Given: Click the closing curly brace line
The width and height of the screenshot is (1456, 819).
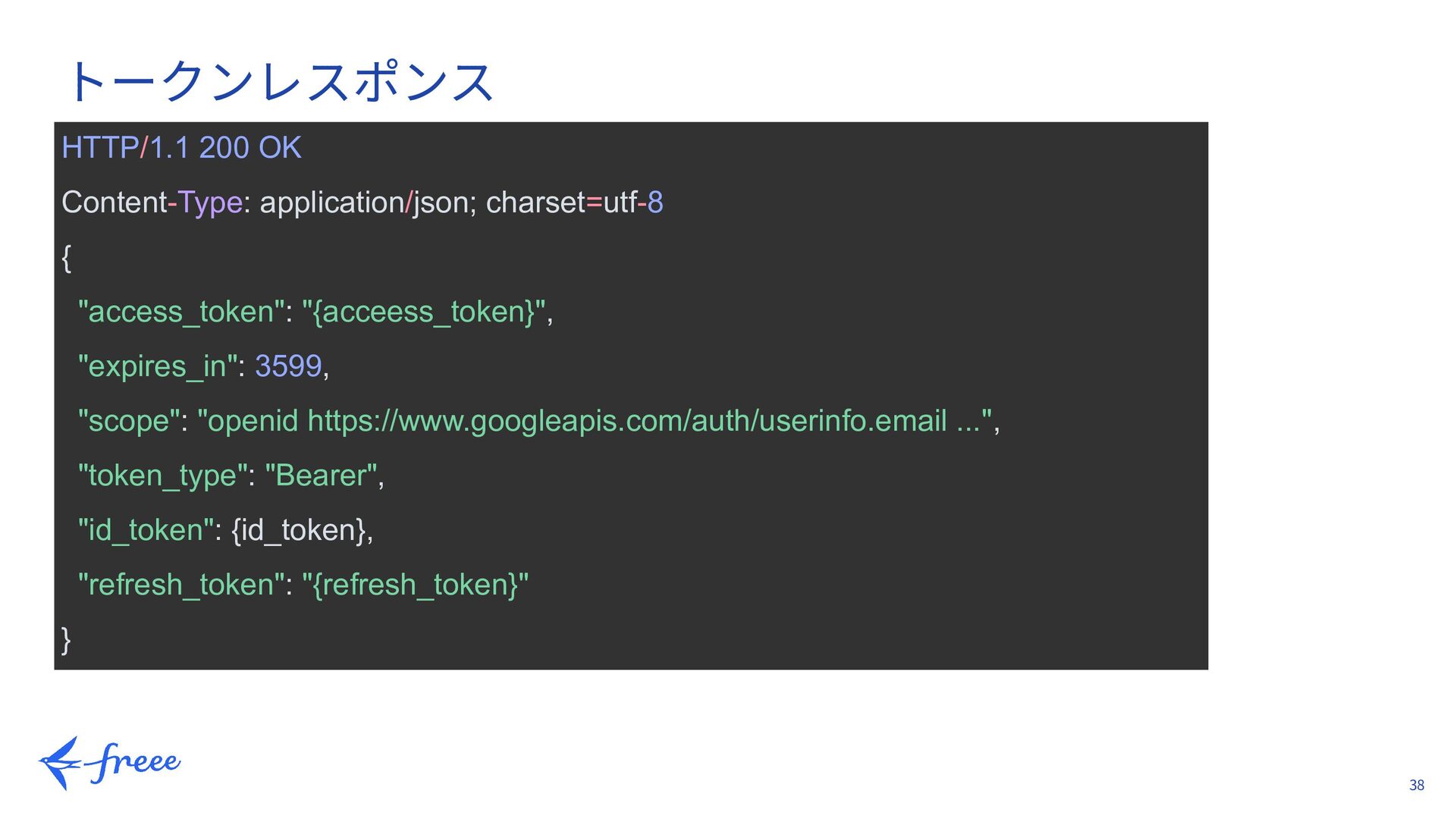Looking at the screenshot, I should (x=67, y=639).
